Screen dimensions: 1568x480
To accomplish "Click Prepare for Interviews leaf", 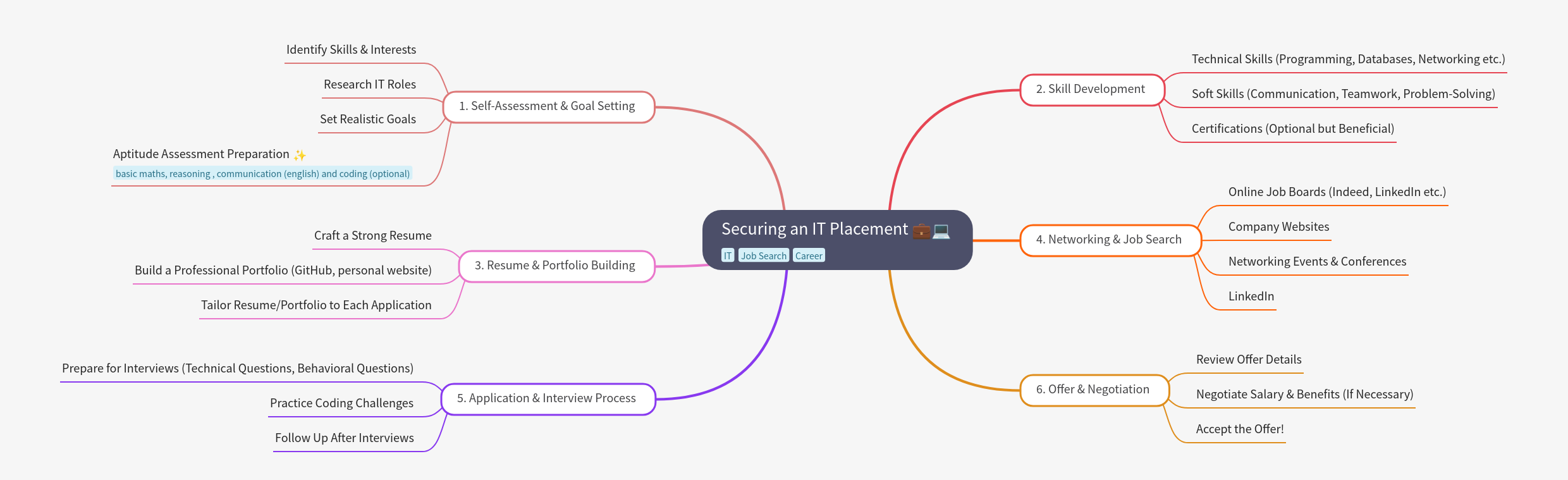I will point(238,369).
